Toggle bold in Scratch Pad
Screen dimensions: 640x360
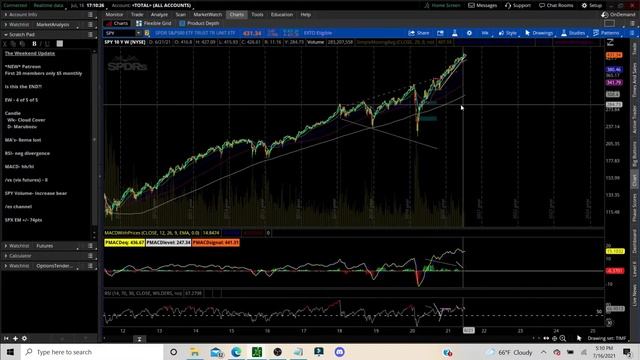(34, 44)
